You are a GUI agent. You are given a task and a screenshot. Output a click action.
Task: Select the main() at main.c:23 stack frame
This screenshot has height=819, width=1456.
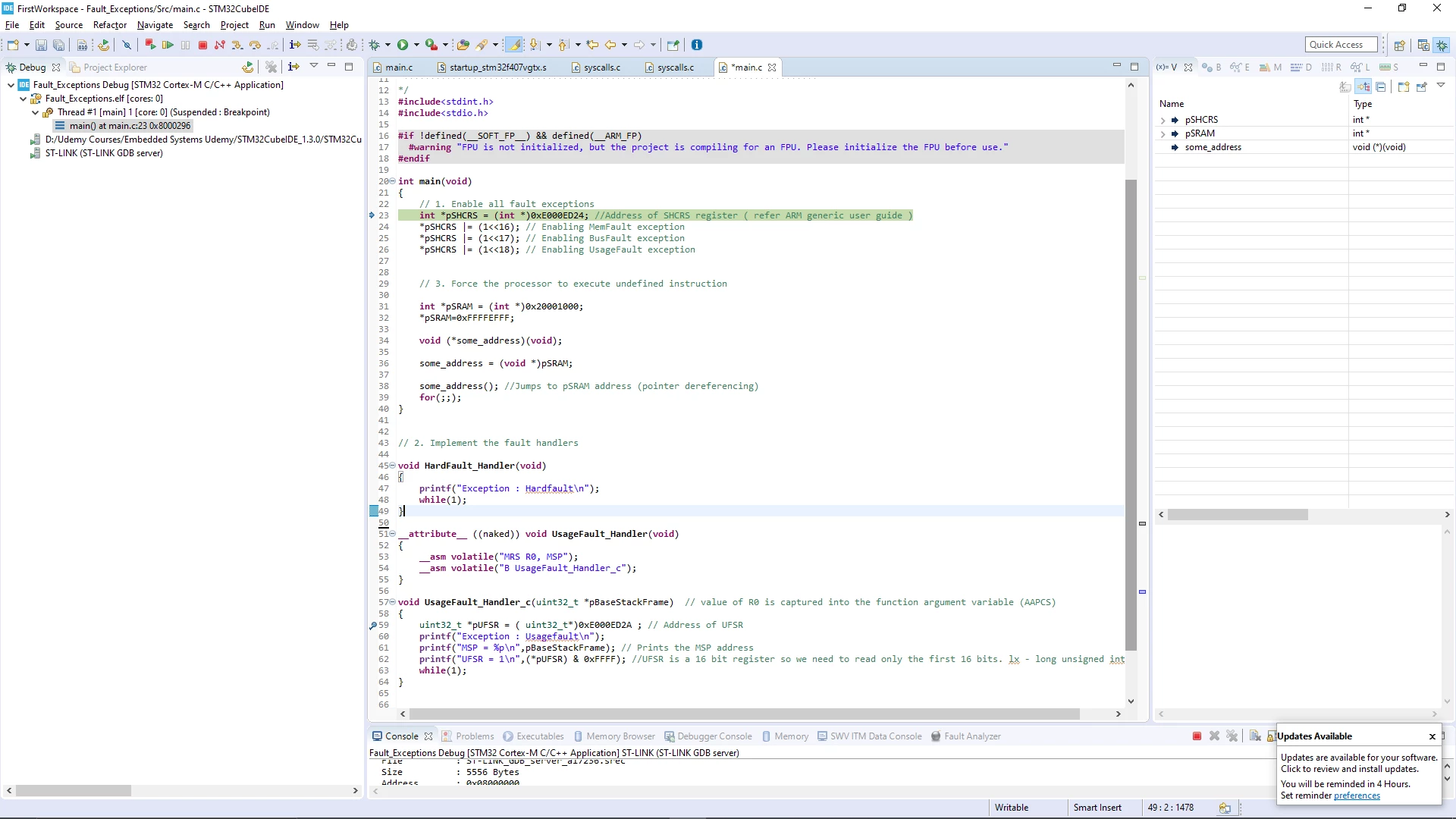pyautogui.click(x=123, y=126)
